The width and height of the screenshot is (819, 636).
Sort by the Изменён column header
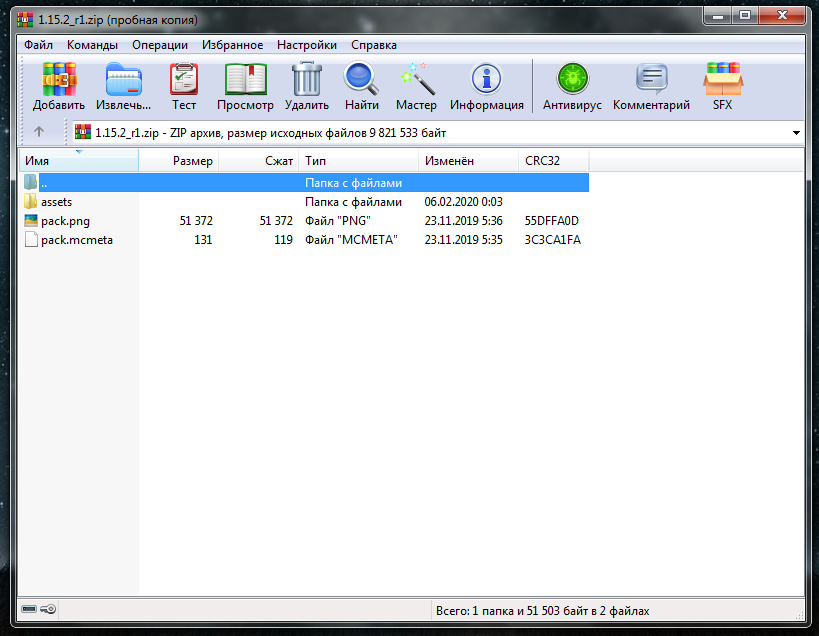[x=468, y=160]
